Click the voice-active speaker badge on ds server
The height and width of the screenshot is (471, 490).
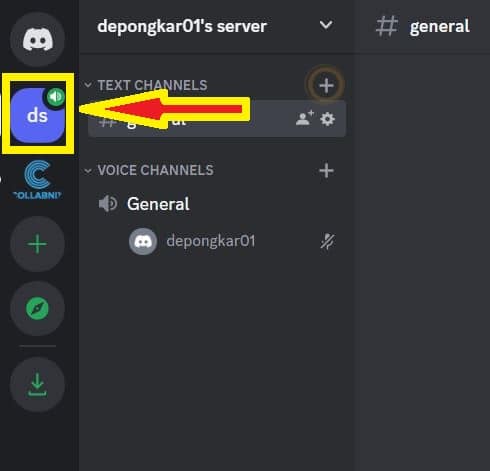pos(56,97)
